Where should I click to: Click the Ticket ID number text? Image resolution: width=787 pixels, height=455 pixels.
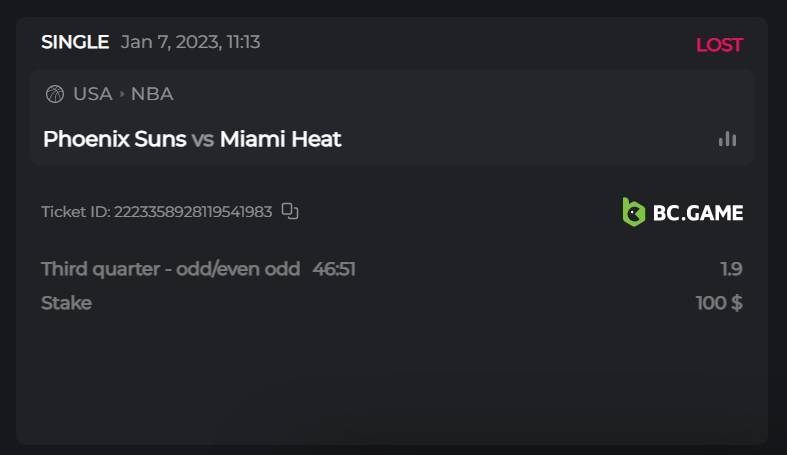193,212
